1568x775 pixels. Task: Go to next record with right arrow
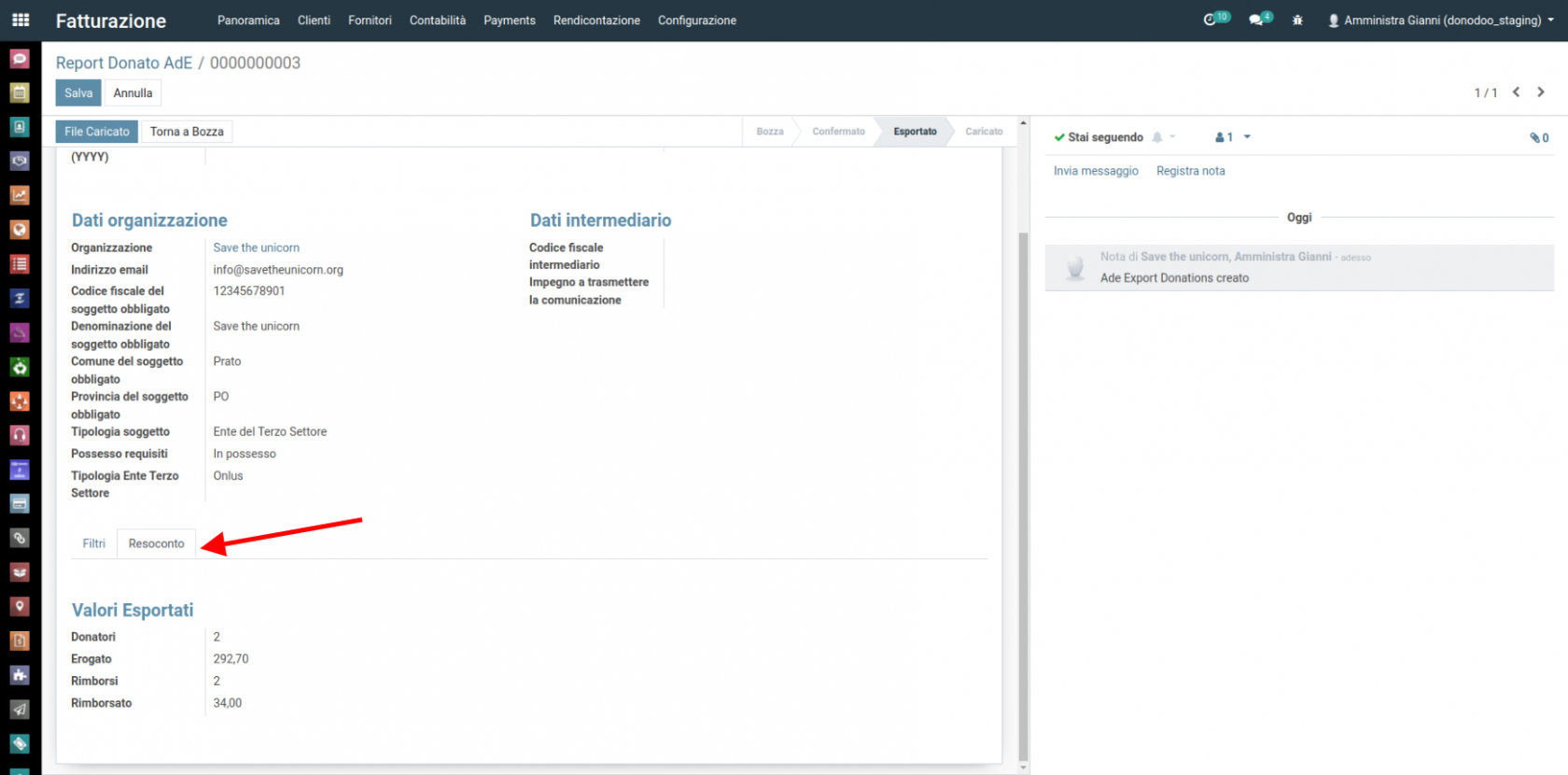pos(1541,92)
